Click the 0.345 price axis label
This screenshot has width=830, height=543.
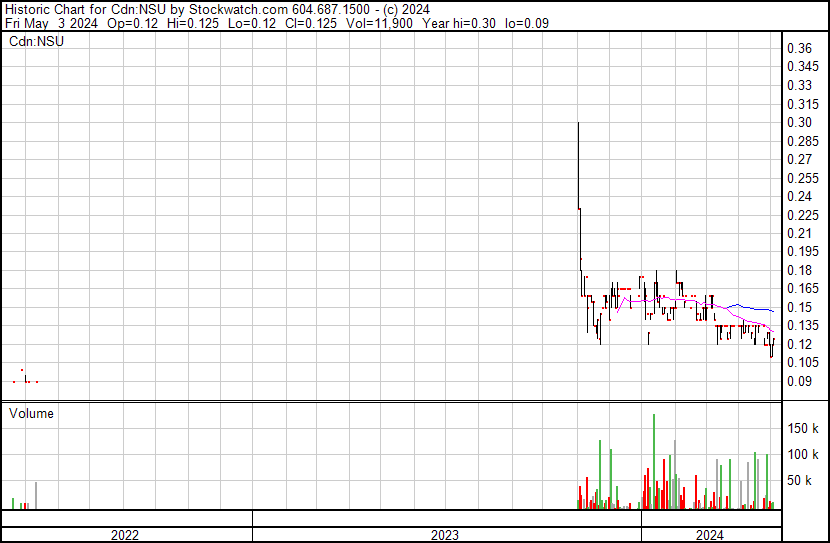(x=803, y=67)
